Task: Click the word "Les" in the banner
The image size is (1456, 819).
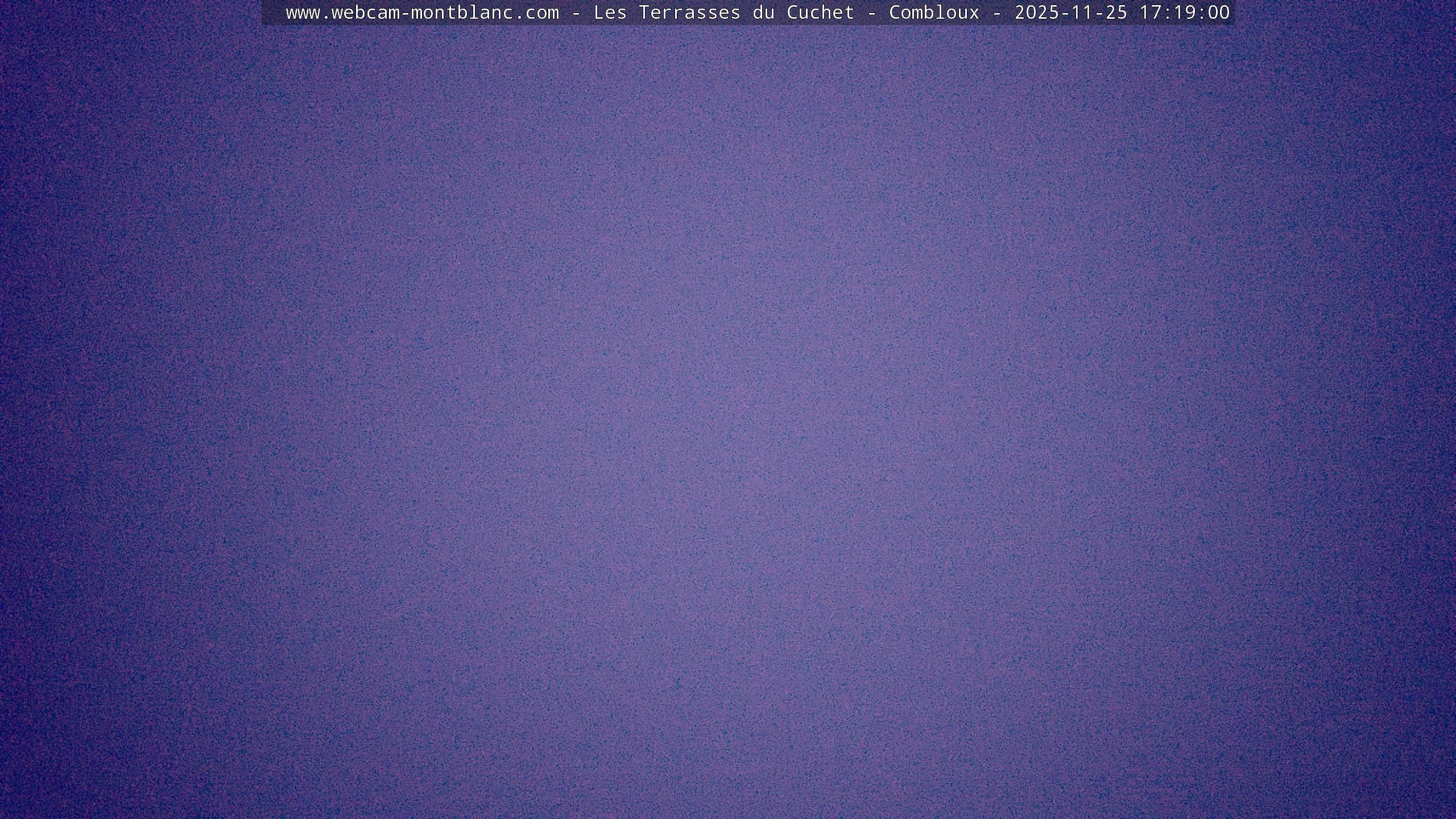Action: tap(610, 13)
